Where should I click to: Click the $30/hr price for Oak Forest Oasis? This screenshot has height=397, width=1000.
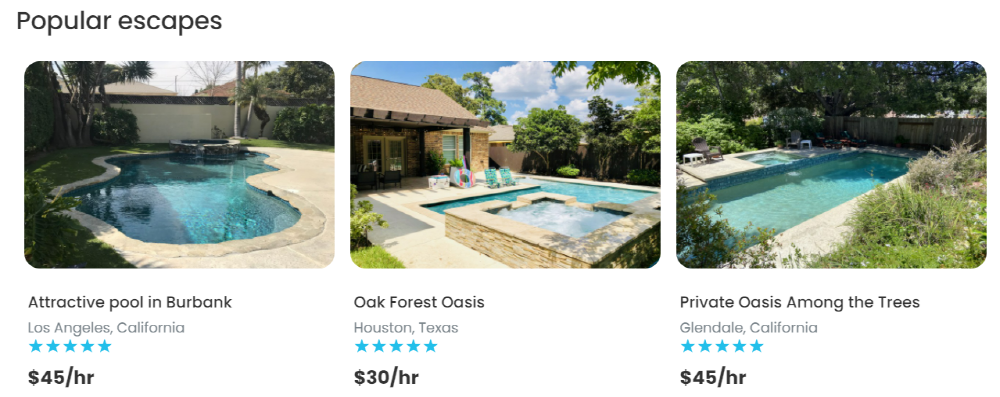tap(386, 377)
